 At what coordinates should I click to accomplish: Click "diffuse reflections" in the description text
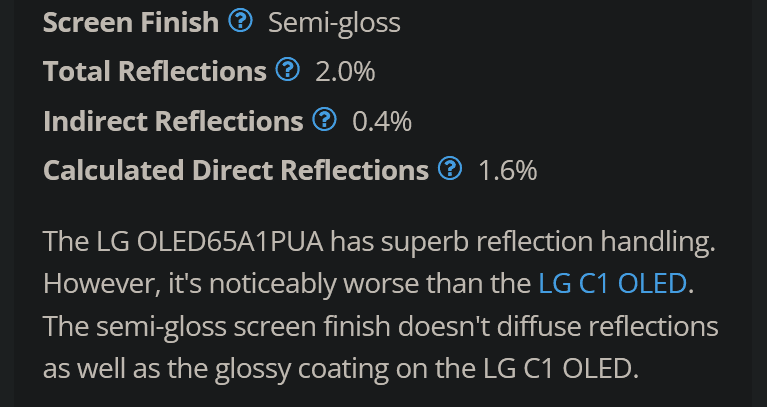(x=608, y=326)
